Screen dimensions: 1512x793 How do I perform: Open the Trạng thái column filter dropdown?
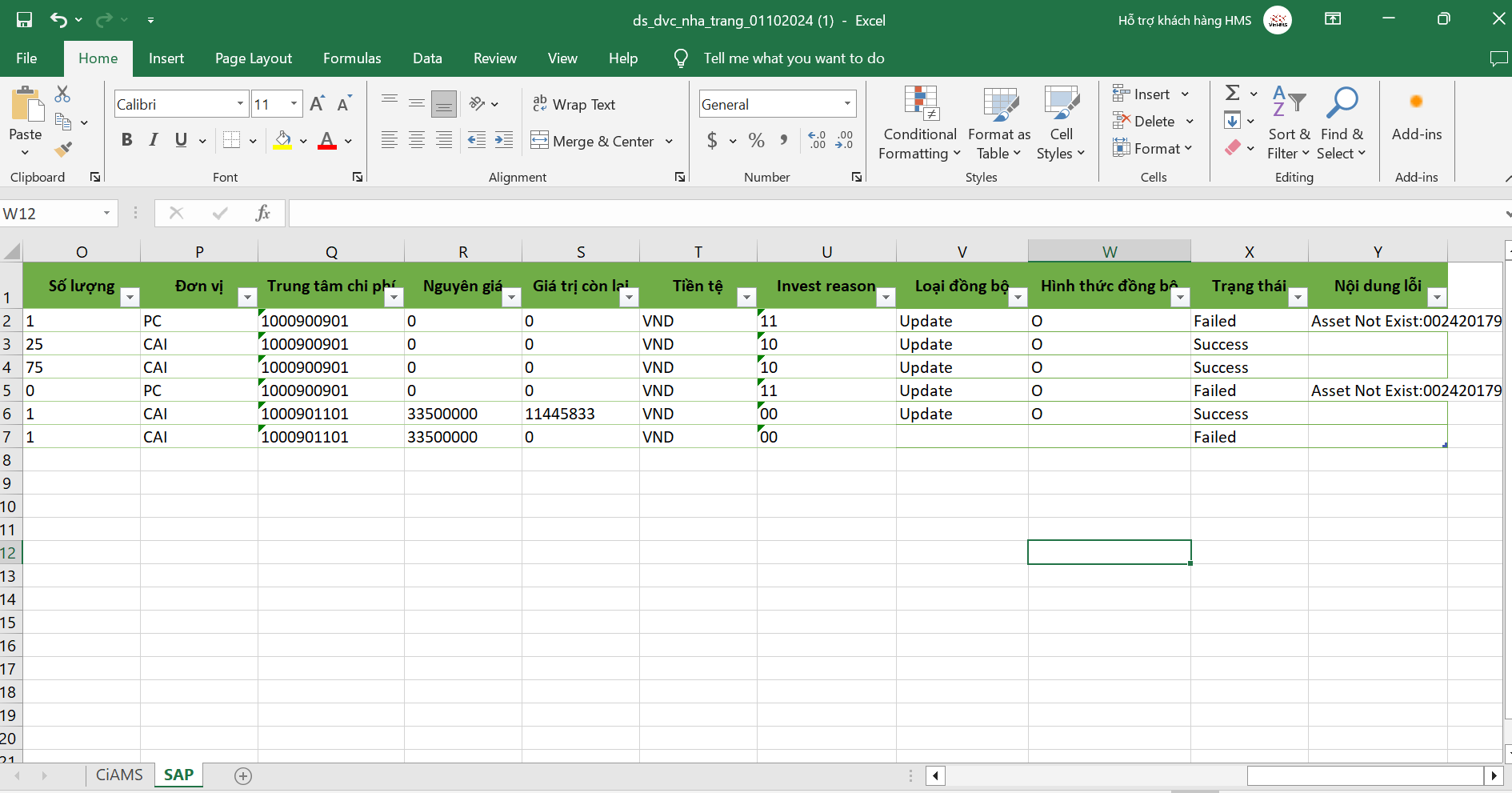tap(1298, 298)
